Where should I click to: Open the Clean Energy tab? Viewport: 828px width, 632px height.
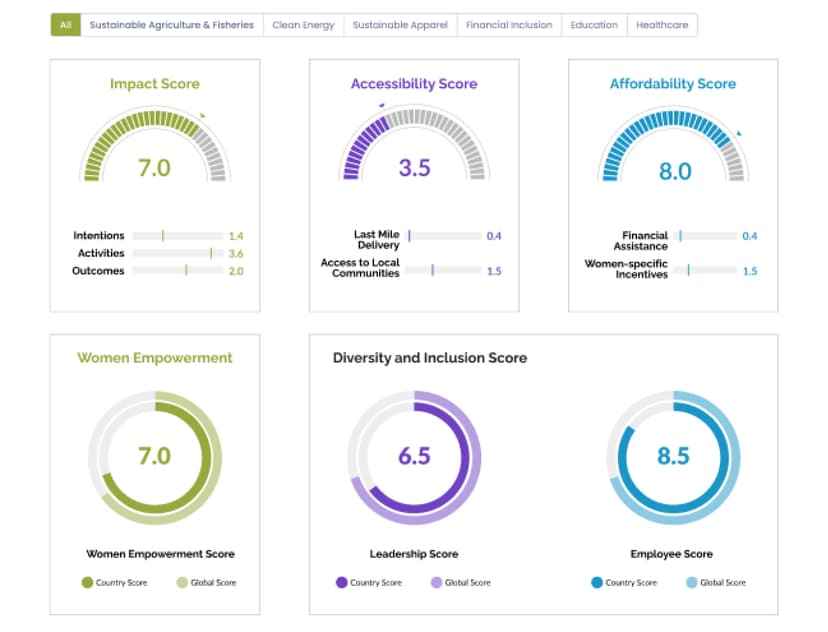click(303, 25)
